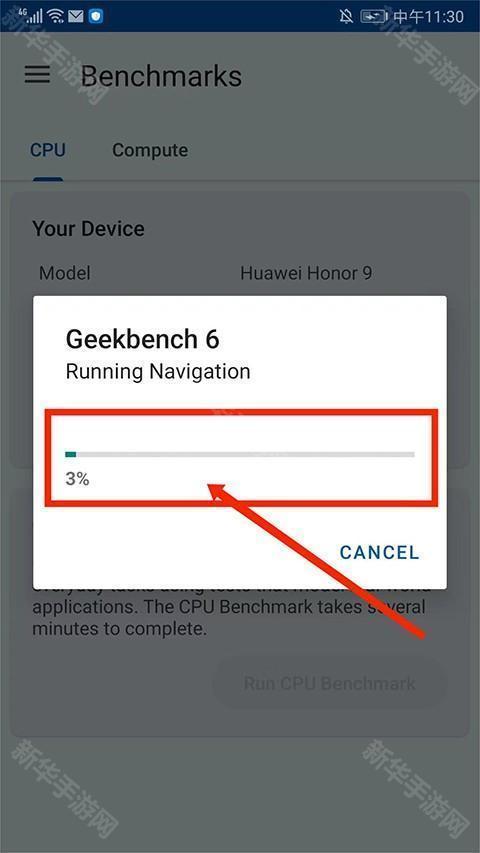The height and width of the screenshot is (853, 480).
Task: Tap the Wi-Fi status icon
Action: [x=56, y=16]
